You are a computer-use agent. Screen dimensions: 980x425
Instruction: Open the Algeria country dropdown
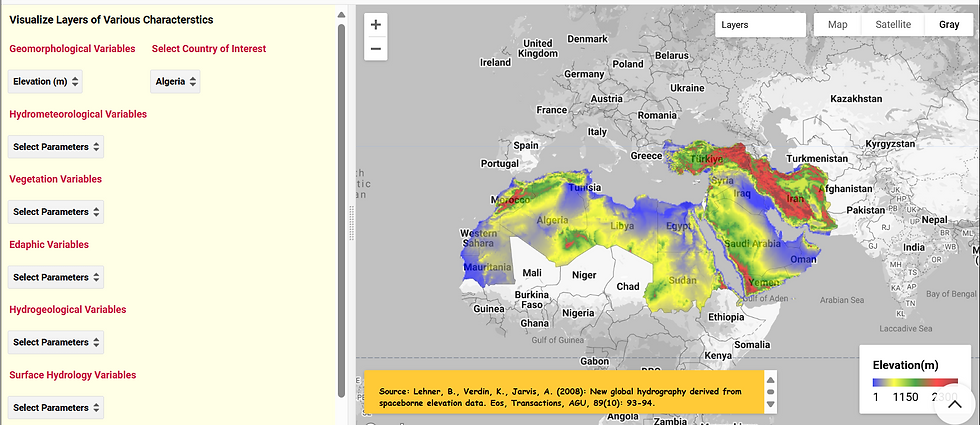tap(175, 81)
